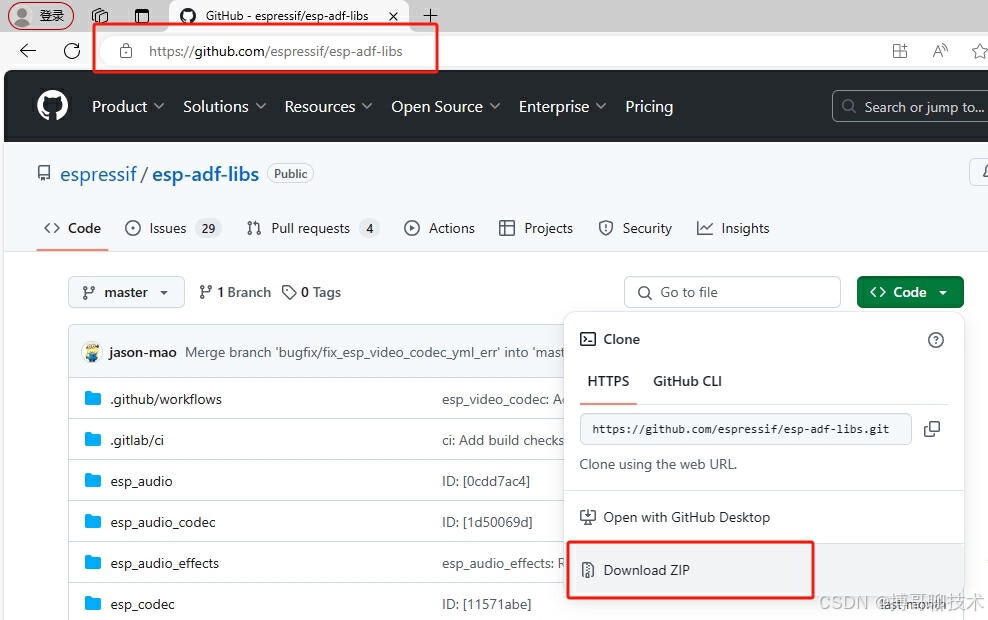
Task: Open the .gitlab/ci folder
Action: tap(137, 440)
